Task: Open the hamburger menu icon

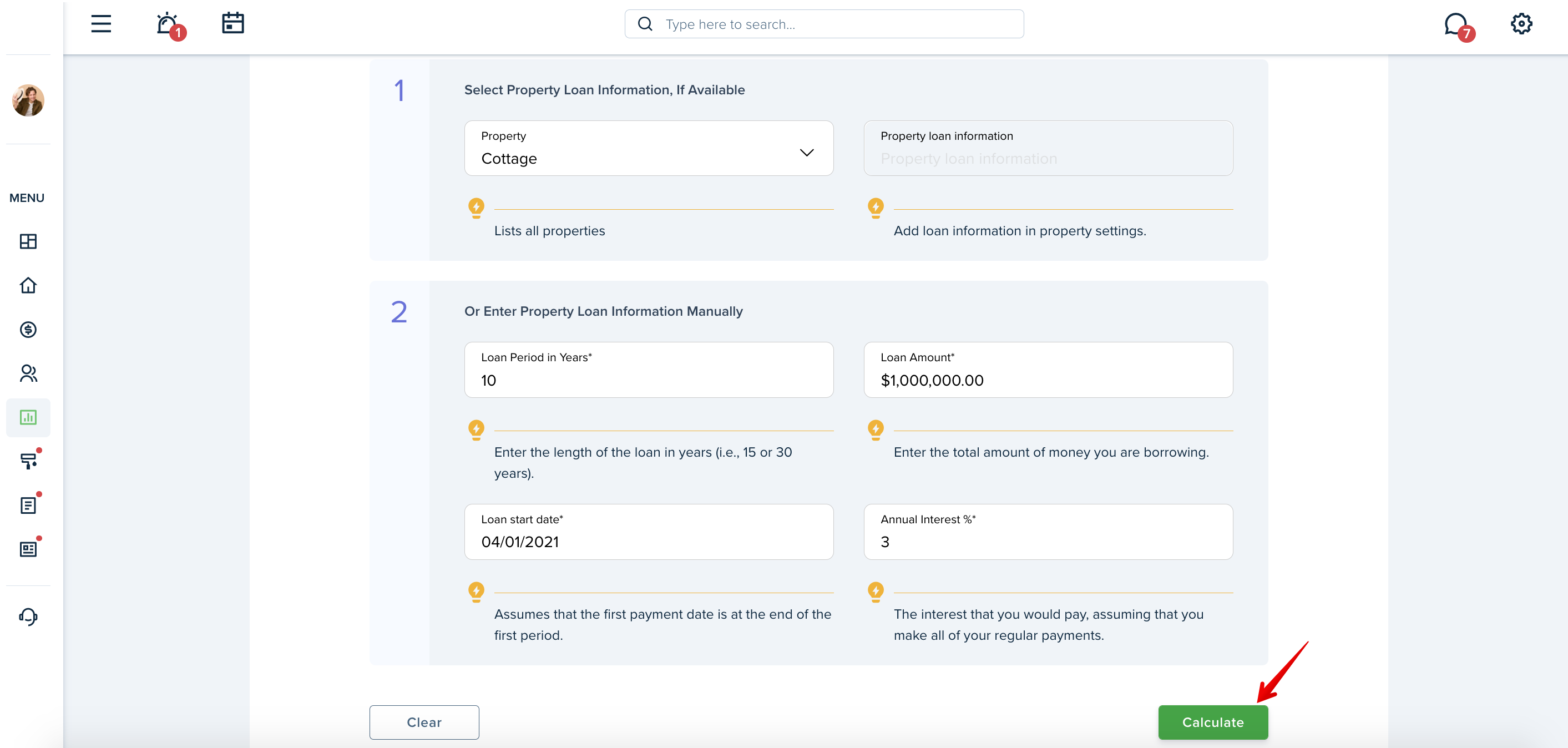Action: [101, 24]
